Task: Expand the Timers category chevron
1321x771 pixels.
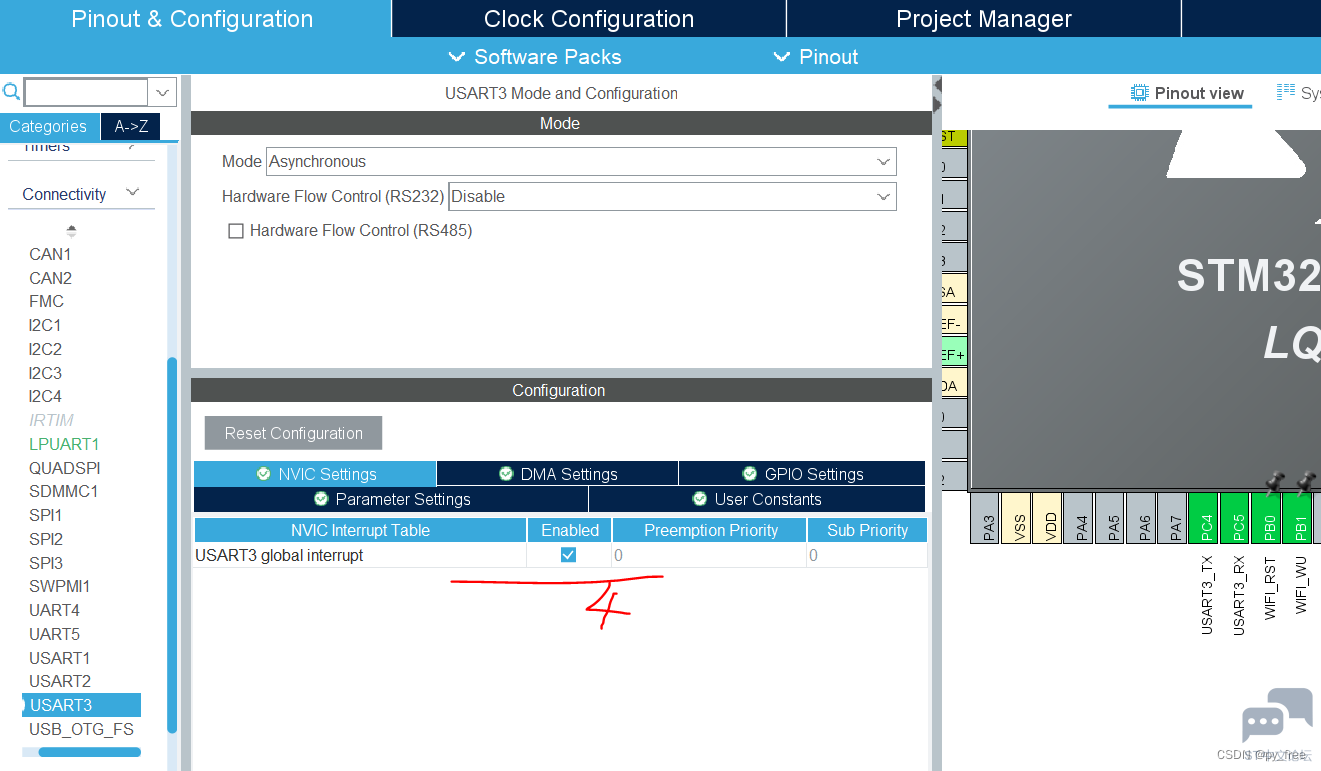Action: point(133,147)
